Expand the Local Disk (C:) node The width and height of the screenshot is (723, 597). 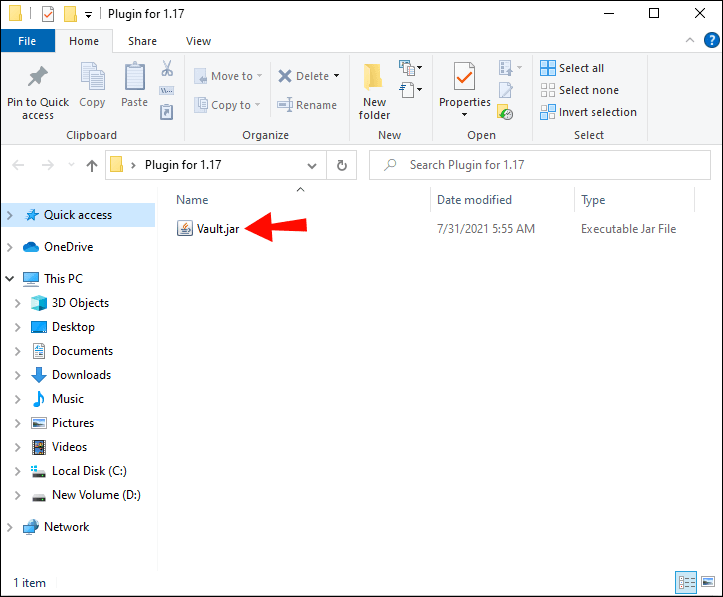coord(18,471)
